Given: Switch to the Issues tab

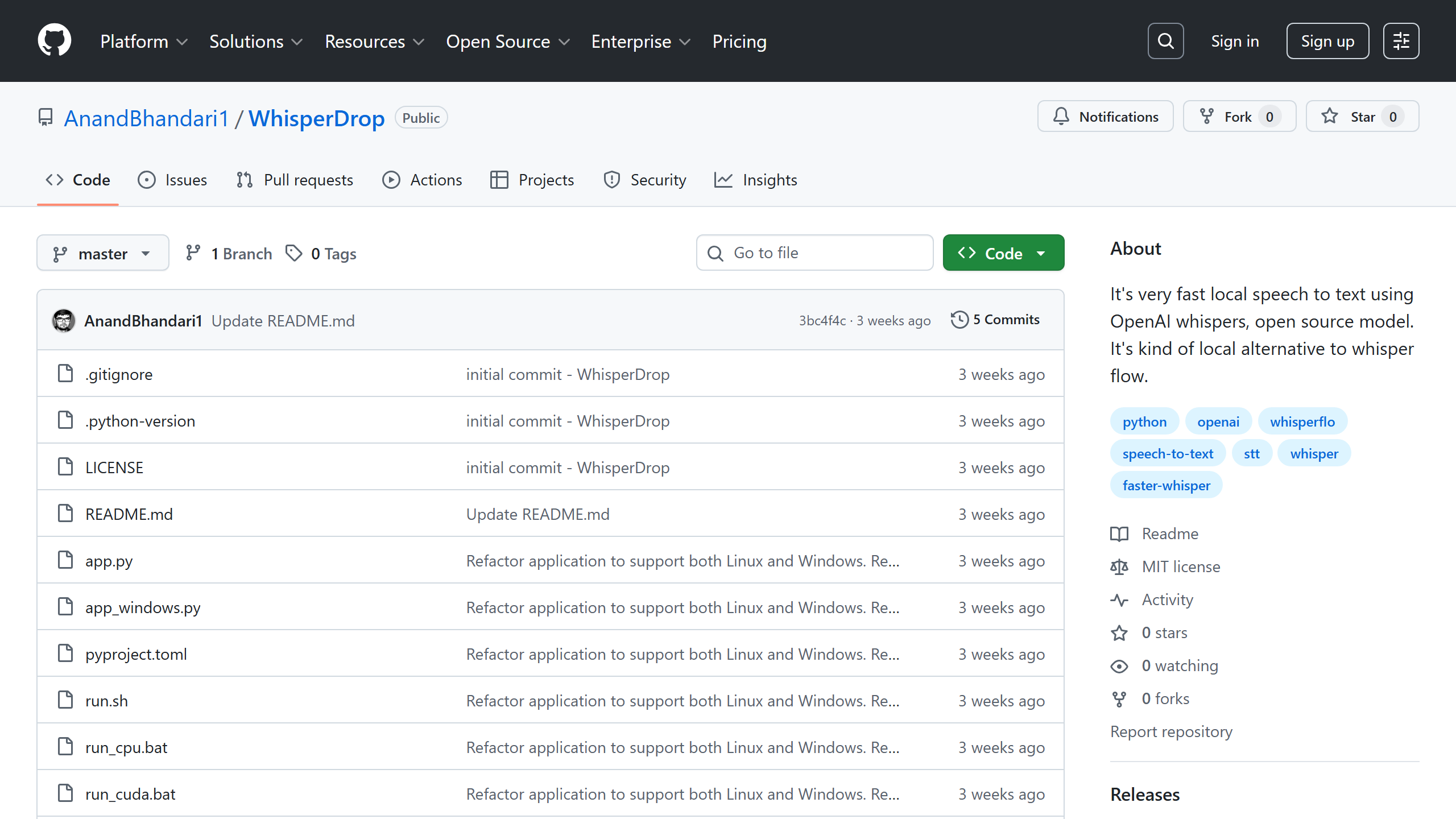Looking at the screenshot, I should click(172, 180).
